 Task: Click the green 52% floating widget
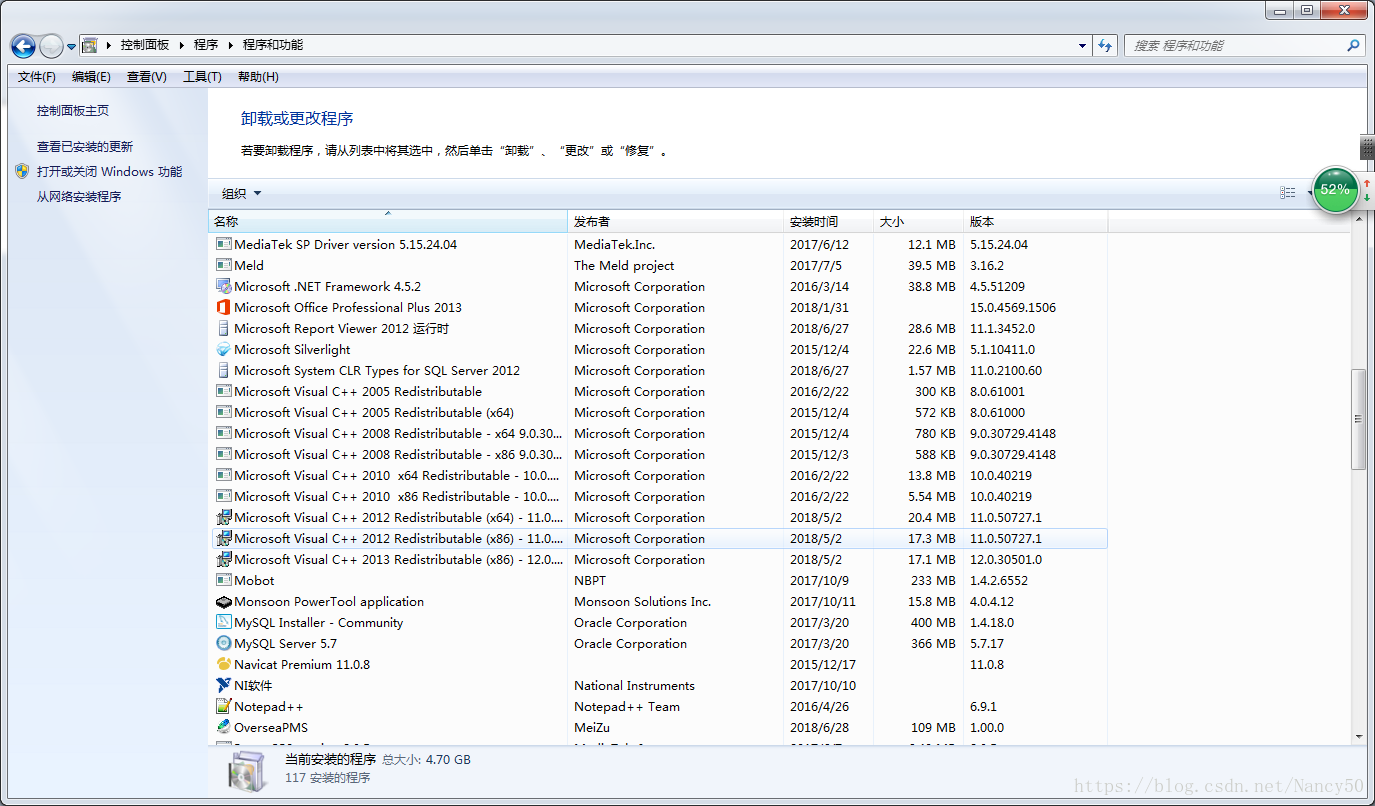pos(1334,189)
